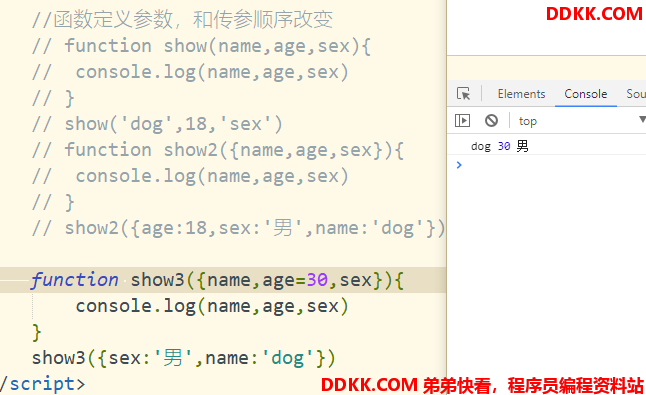Toggle the console sidebar panel icon
The width and height of the screenshot is (646, 395).
462,121
